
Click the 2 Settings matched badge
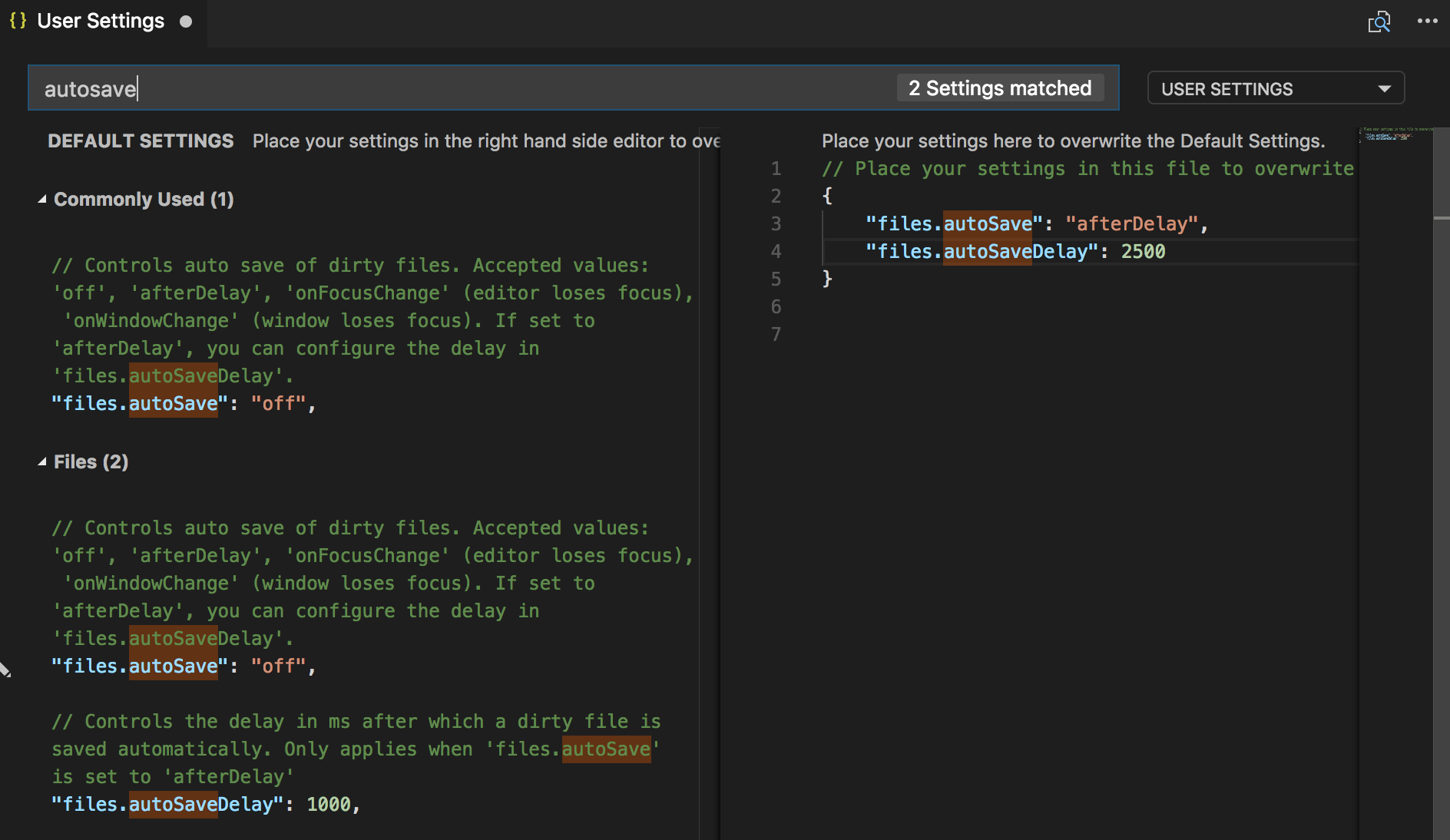[x=999, y=88]
